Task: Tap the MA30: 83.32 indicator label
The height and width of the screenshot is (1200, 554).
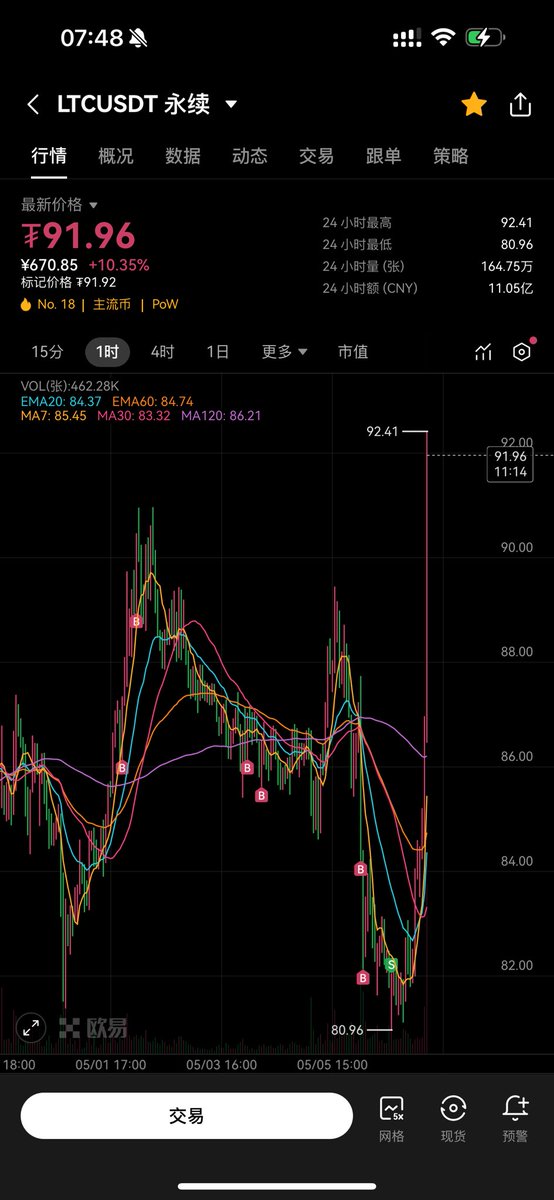Action: pos(133,415)
